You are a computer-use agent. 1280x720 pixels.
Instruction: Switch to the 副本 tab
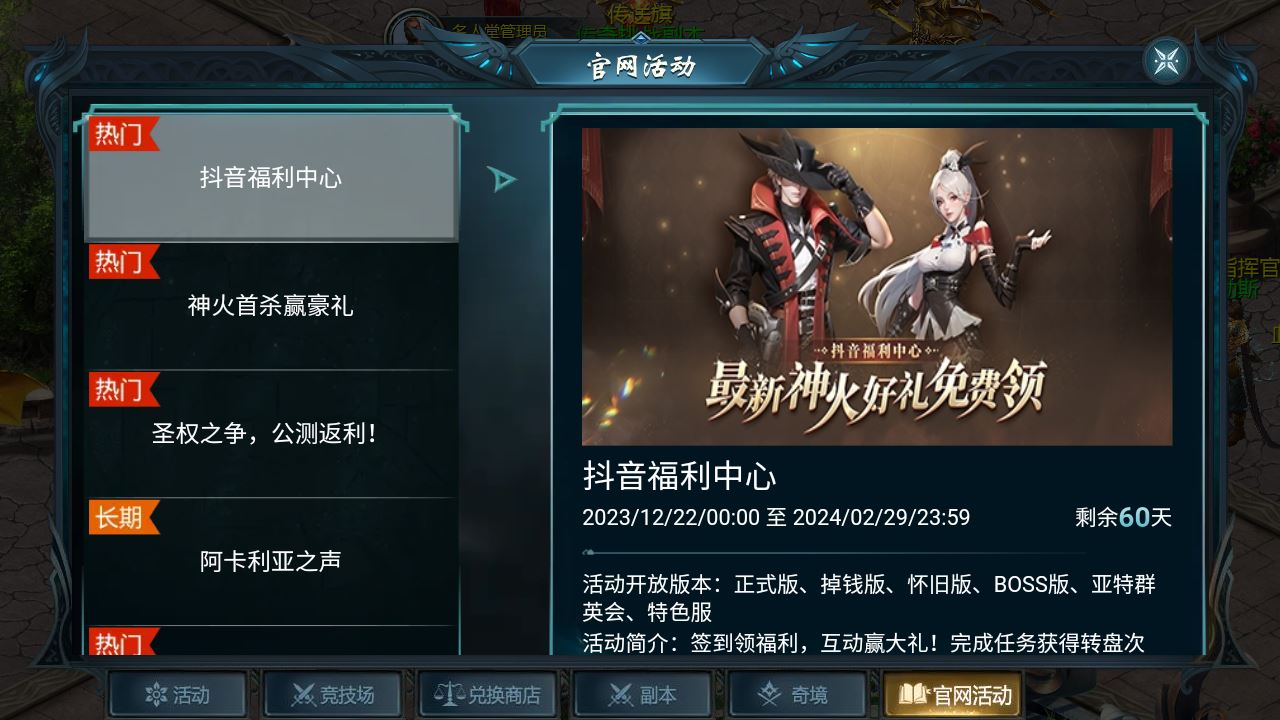(x=642, y=694)
